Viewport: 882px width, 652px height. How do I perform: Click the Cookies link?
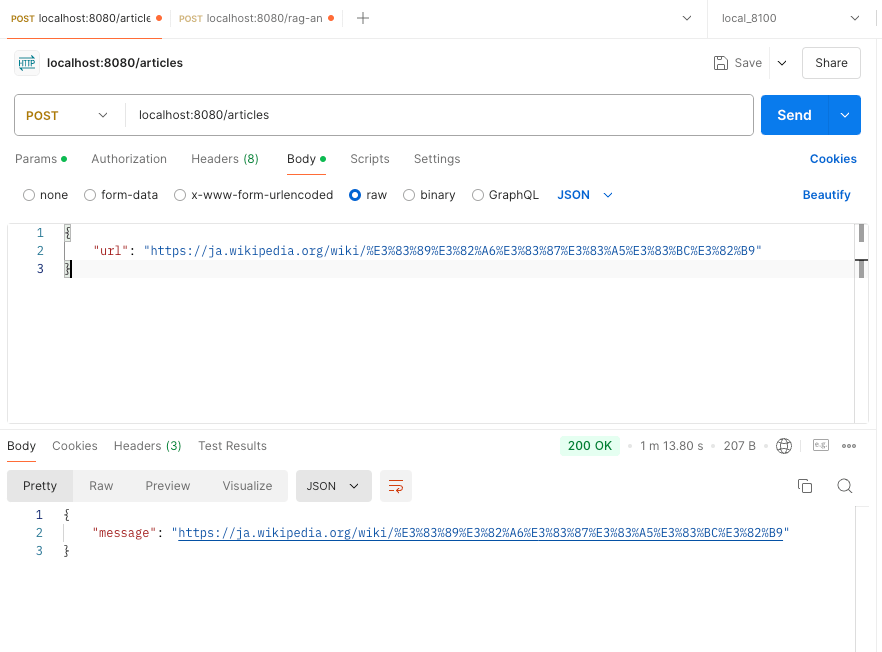(833, 159)
